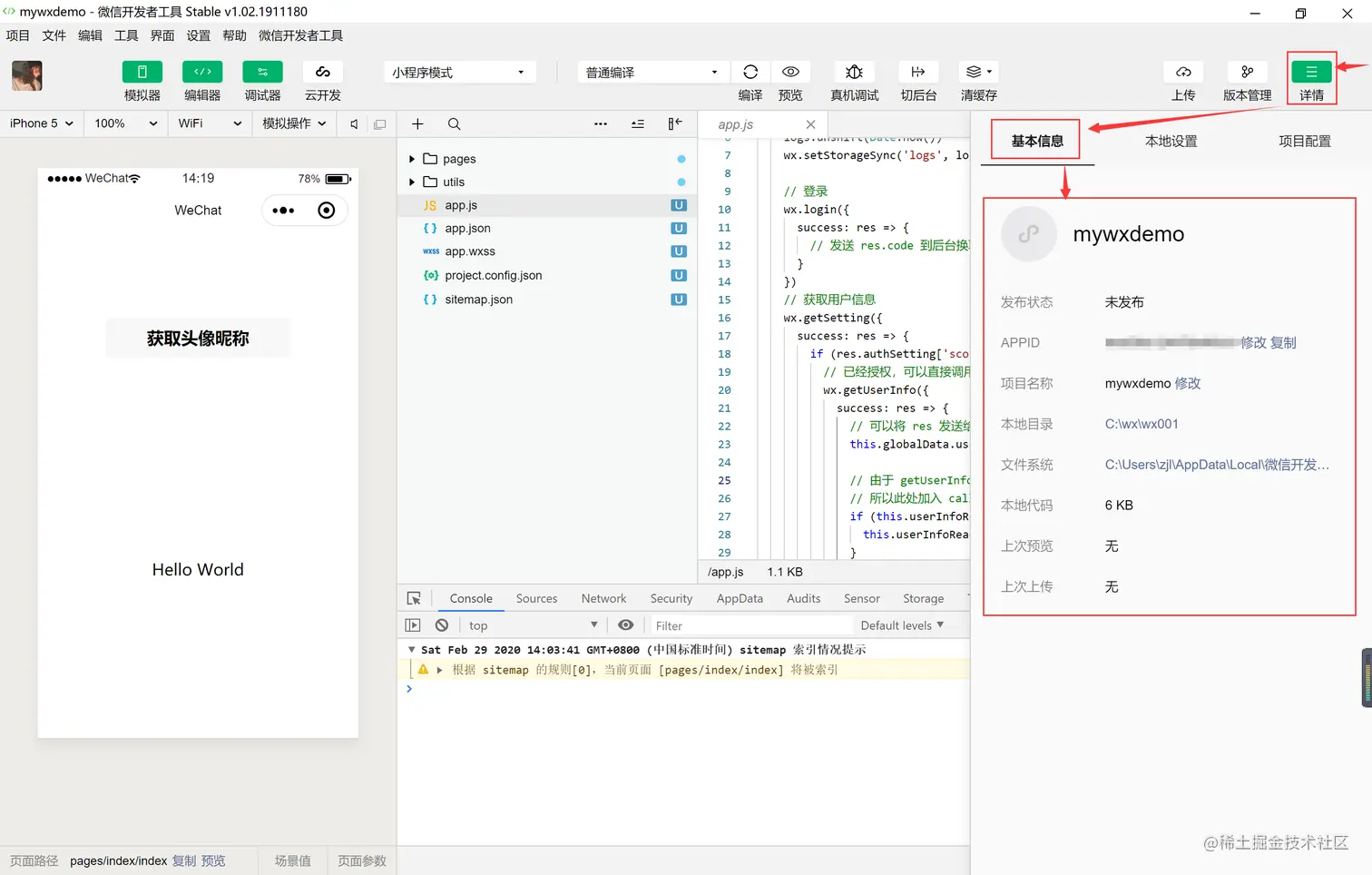Detach the simulator window icon
This screenshot has height=875, width=1372.
(x=380, y=124)
